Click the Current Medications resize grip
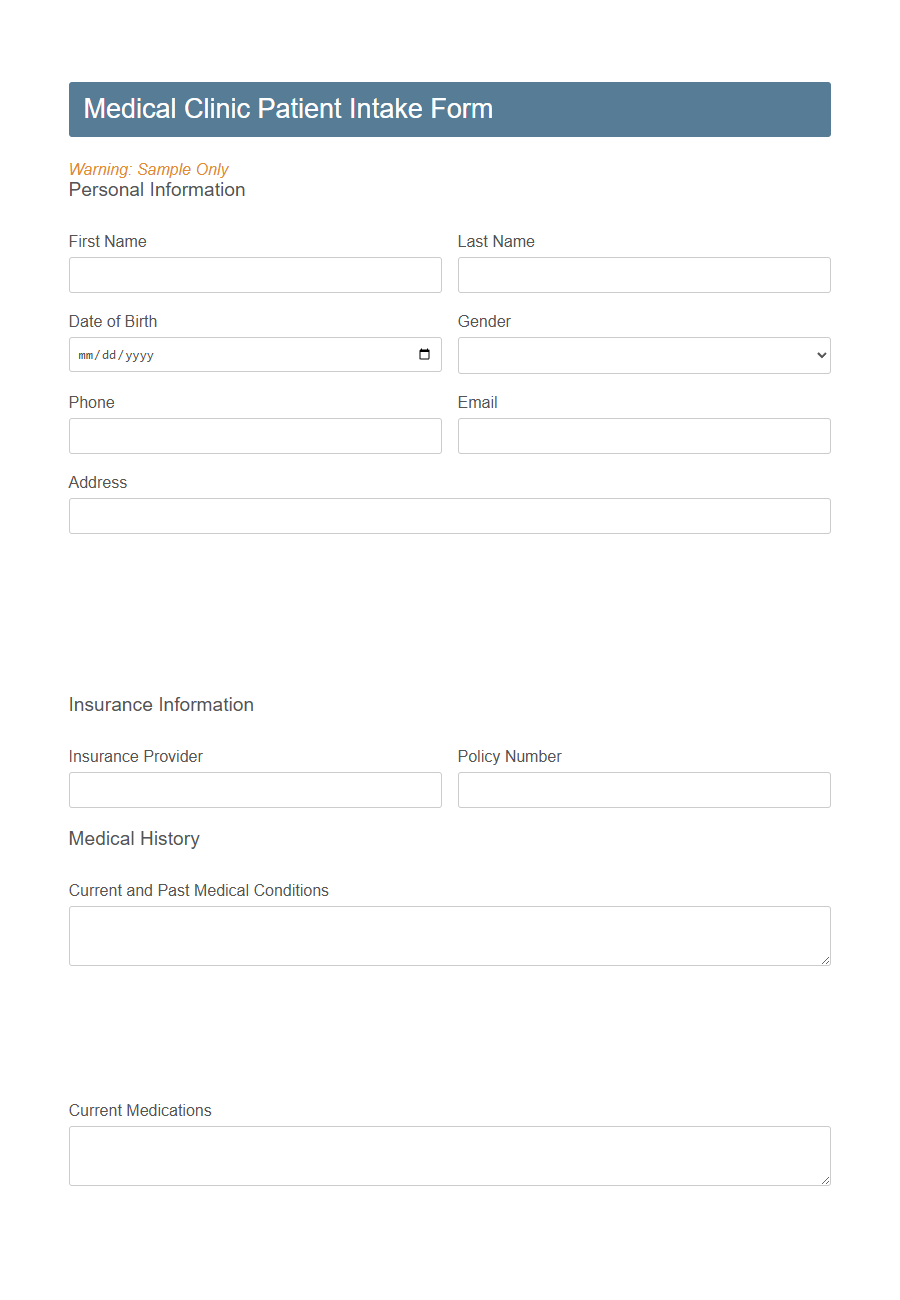 coord(826,1181)
